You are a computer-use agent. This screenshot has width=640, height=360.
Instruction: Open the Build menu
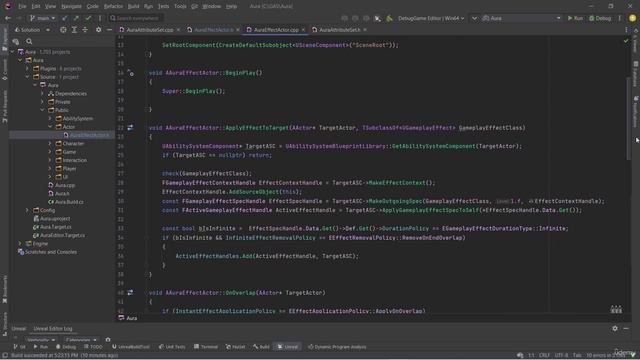tap(133, 6)
